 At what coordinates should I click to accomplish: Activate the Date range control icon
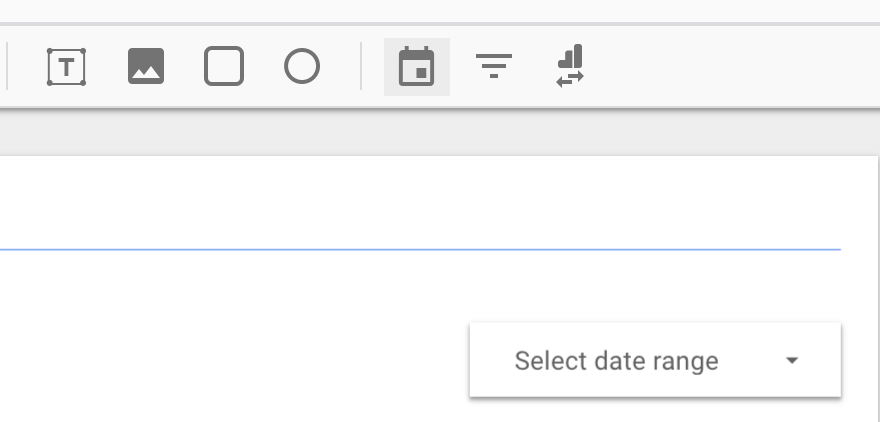[x=416, y=66]
